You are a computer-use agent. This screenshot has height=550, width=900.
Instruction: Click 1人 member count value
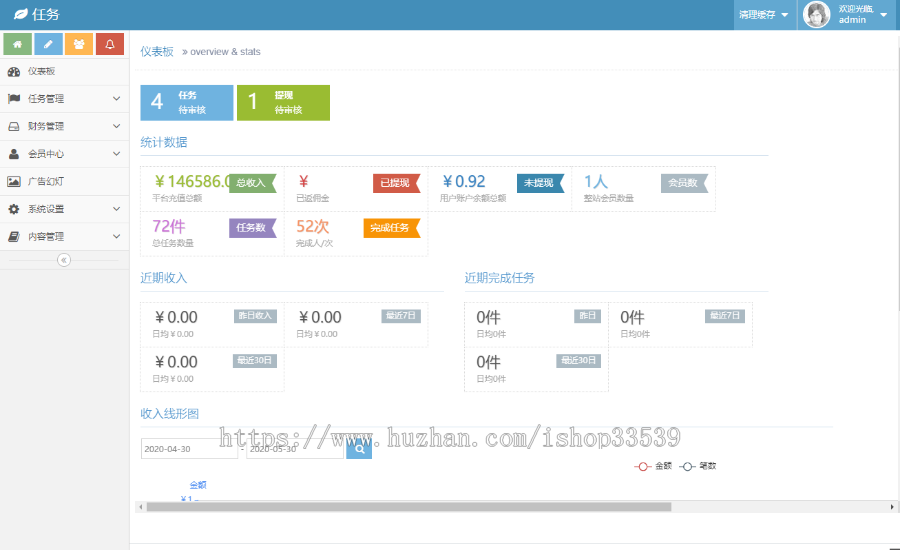tap(596, 182)
